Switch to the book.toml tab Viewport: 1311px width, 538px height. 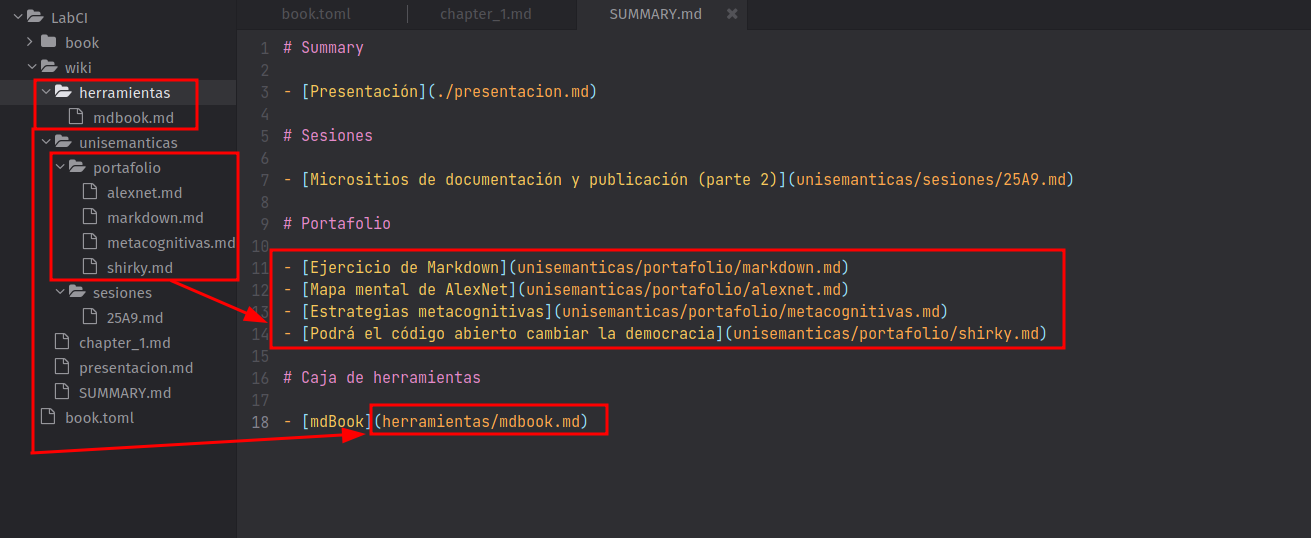316,14
